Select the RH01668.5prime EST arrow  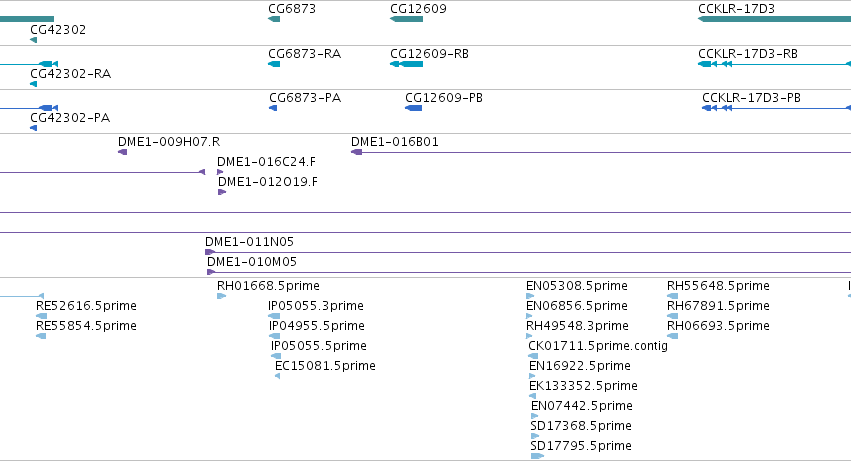(x=221, y=296)
